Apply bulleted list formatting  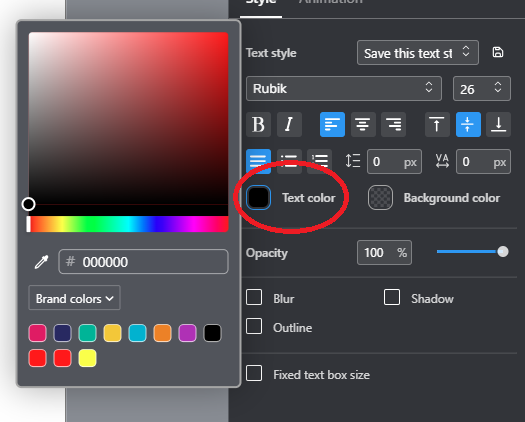point(289,161)
